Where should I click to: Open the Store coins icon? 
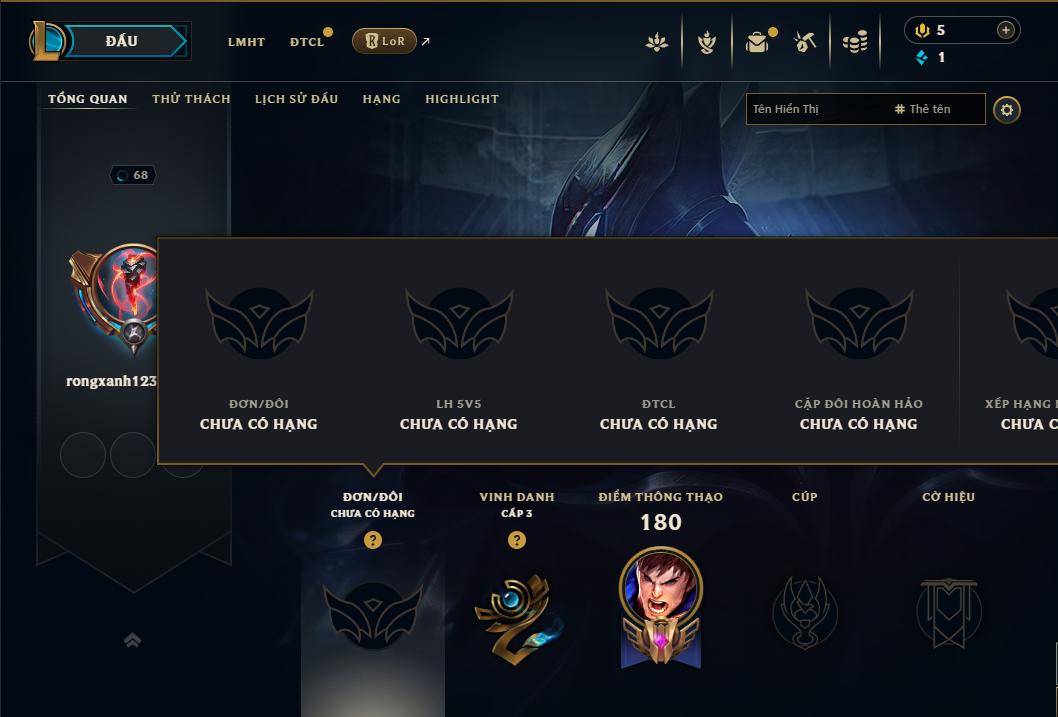tap(855, 42)
